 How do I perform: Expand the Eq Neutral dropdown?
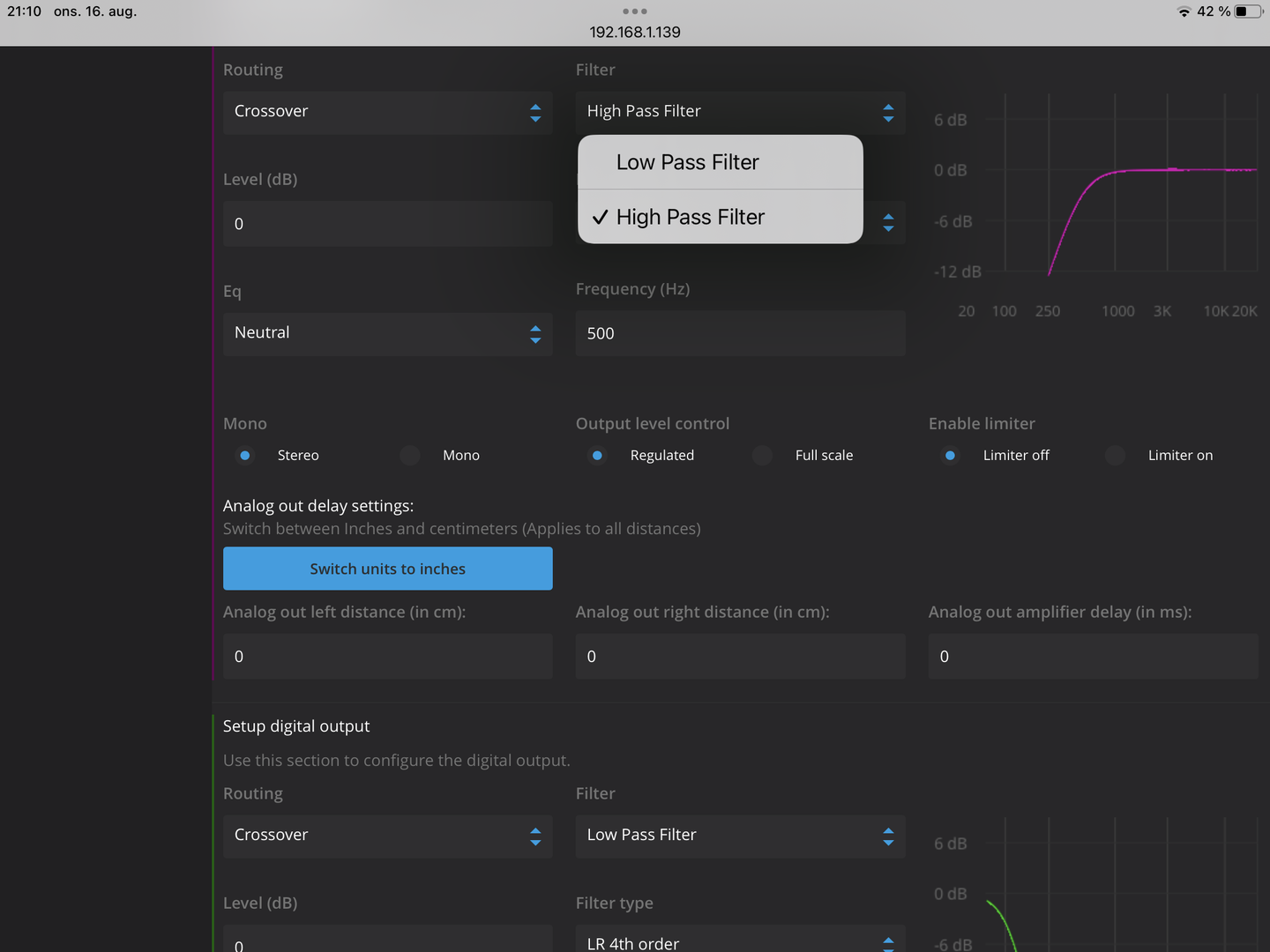coord(387,333)
